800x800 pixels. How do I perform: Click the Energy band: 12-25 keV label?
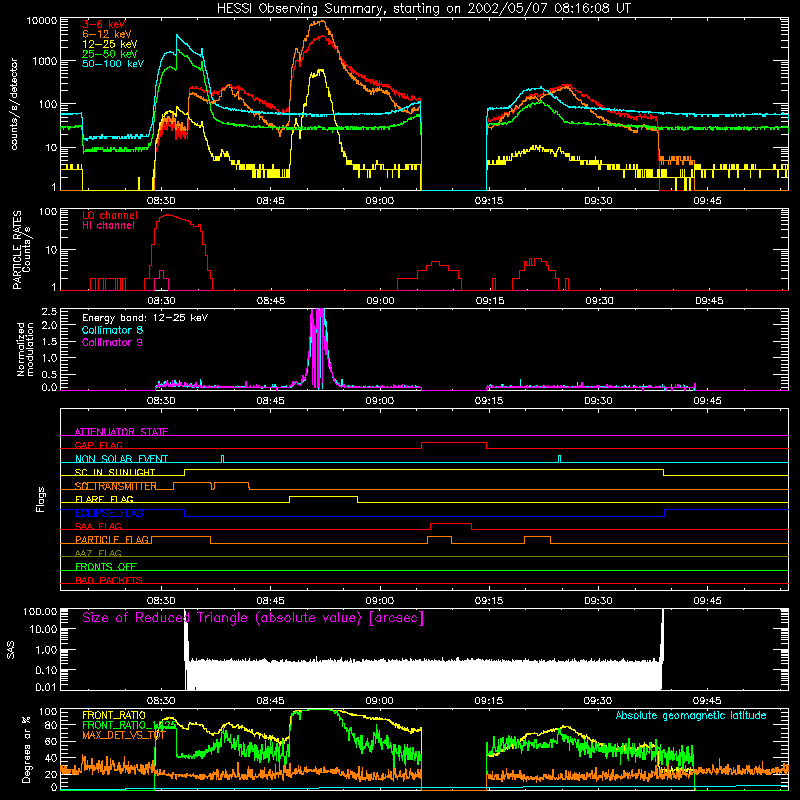click(x=145, y=318)
